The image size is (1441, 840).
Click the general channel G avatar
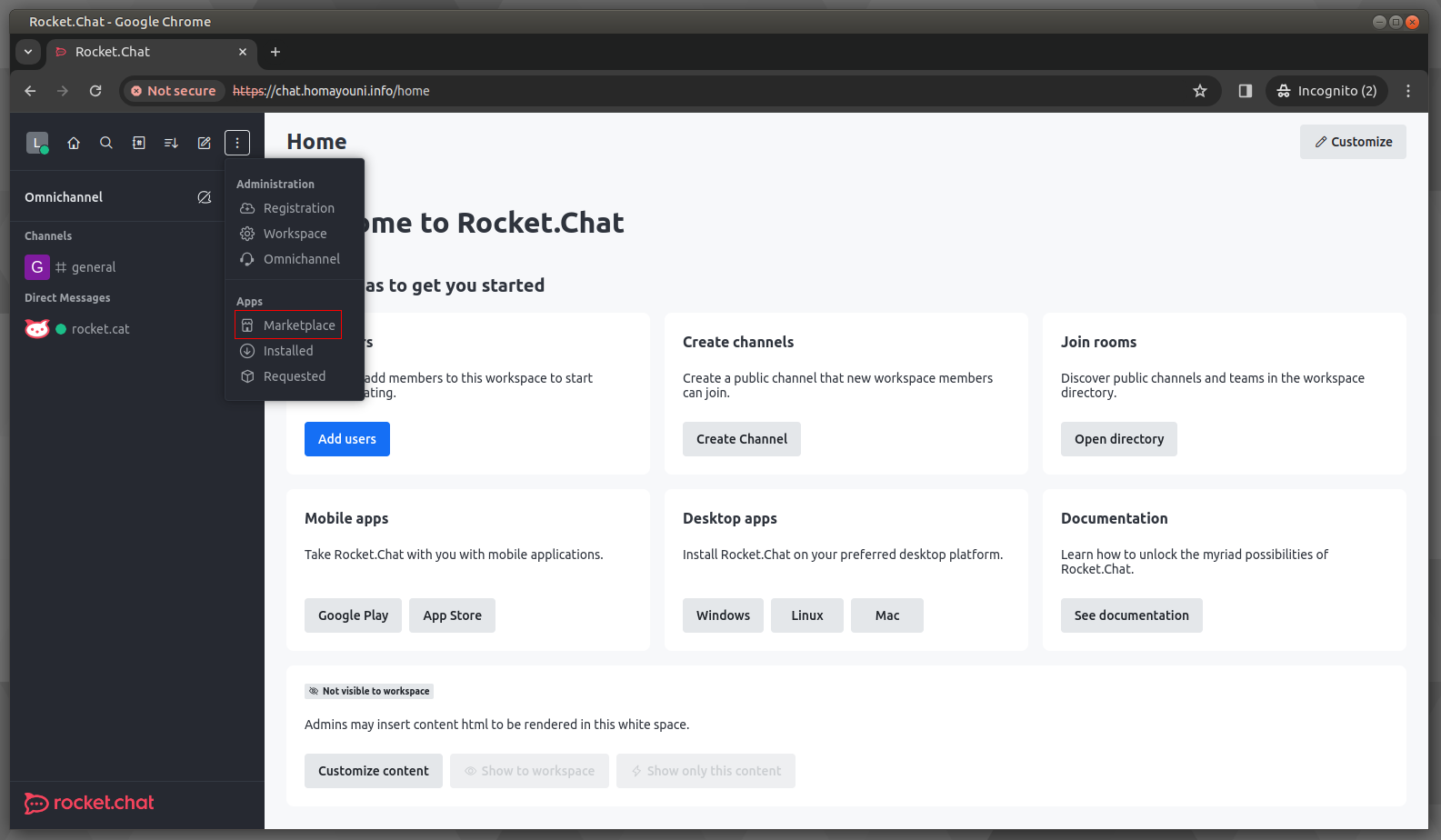(37, 267)
